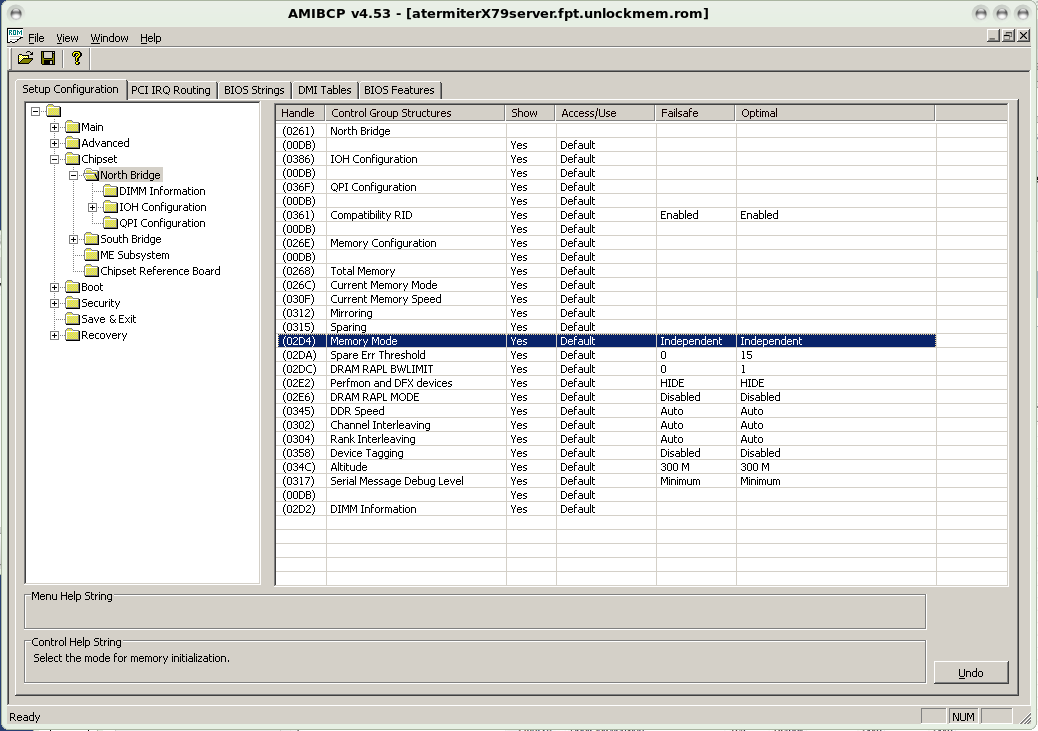Expand the South Bridge tree node
This screenshot has width=1038, height=731.
pyautogui.click(x=73, y=239)
